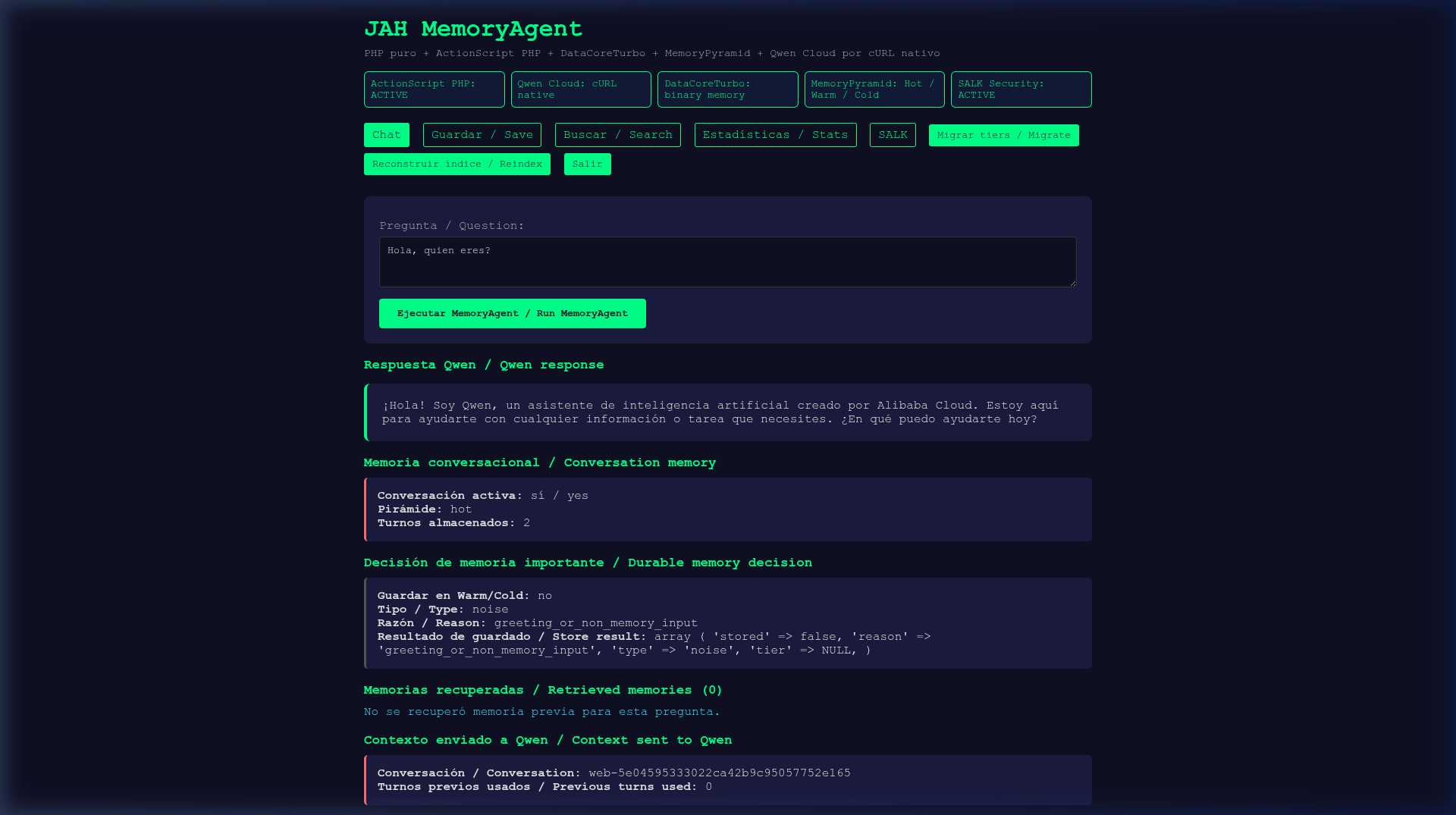This screenshot has height=815, width=1456.
Task: Click the 'Pregunta / Question:' label
Action: [452, 226]
